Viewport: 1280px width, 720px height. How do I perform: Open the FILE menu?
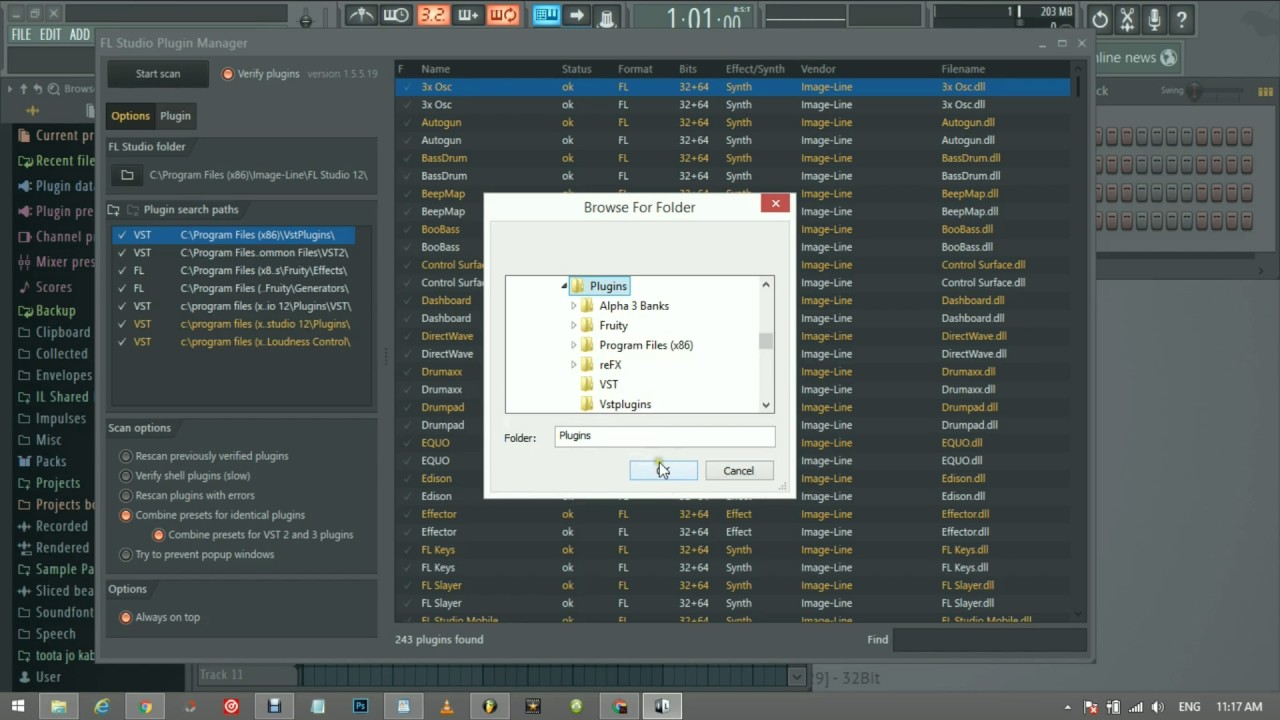click(x=21, y=34)
